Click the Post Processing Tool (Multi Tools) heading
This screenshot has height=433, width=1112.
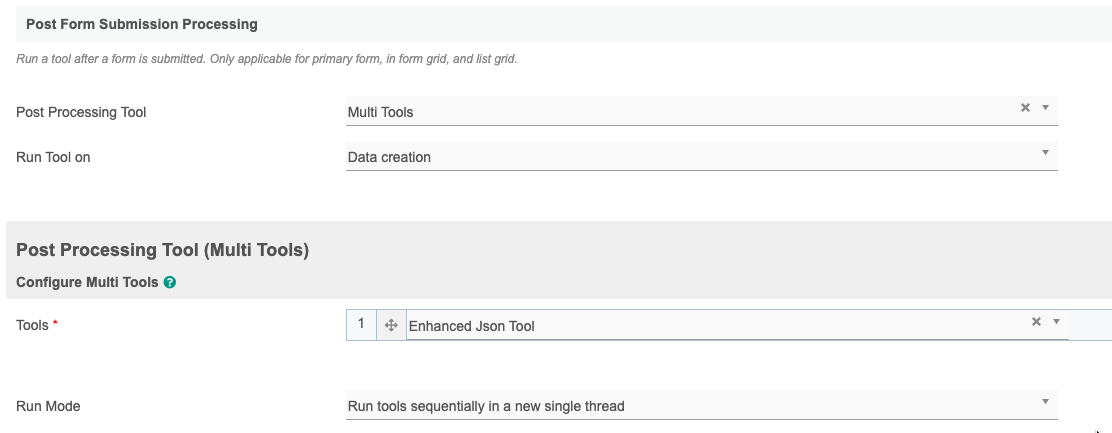[x=162, y=250]
